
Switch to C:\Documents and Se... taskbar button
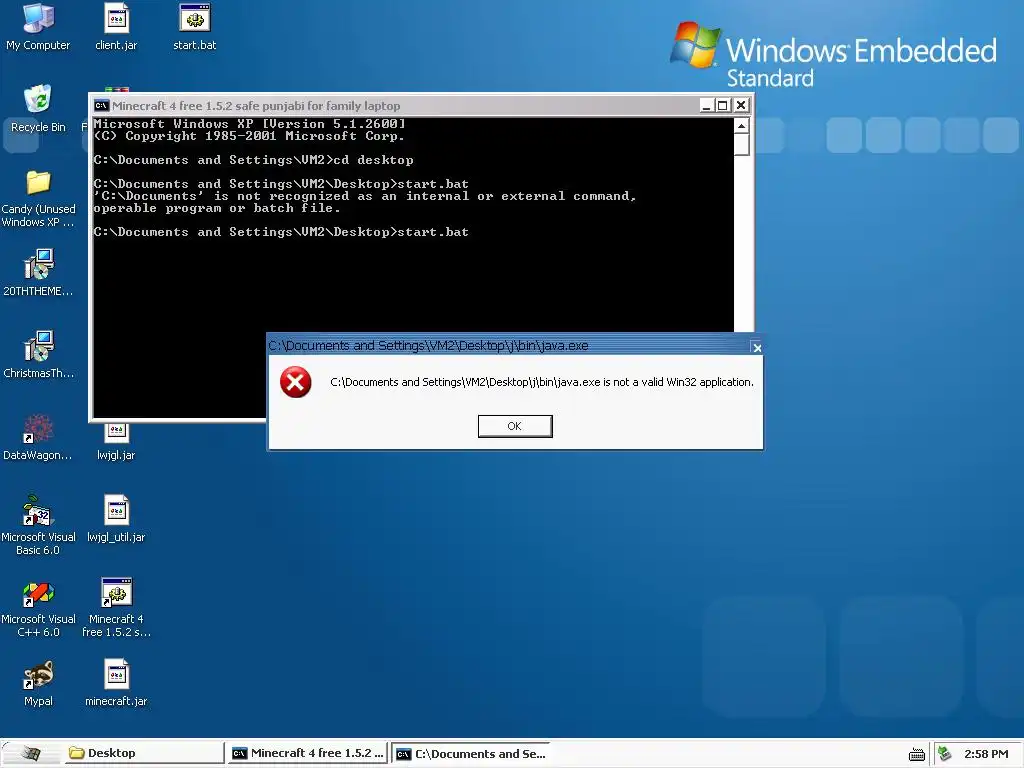[472, 754]
